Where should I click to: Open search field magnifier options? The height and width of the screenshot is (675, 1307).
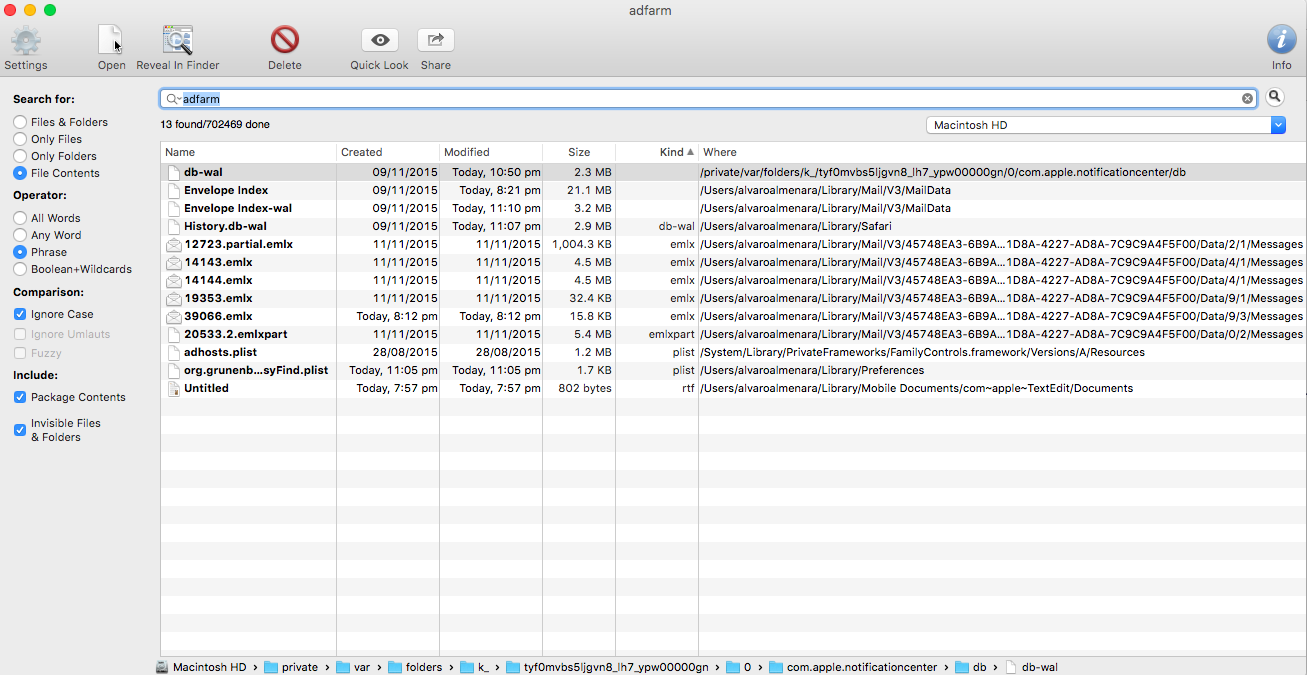coord(174,99)
